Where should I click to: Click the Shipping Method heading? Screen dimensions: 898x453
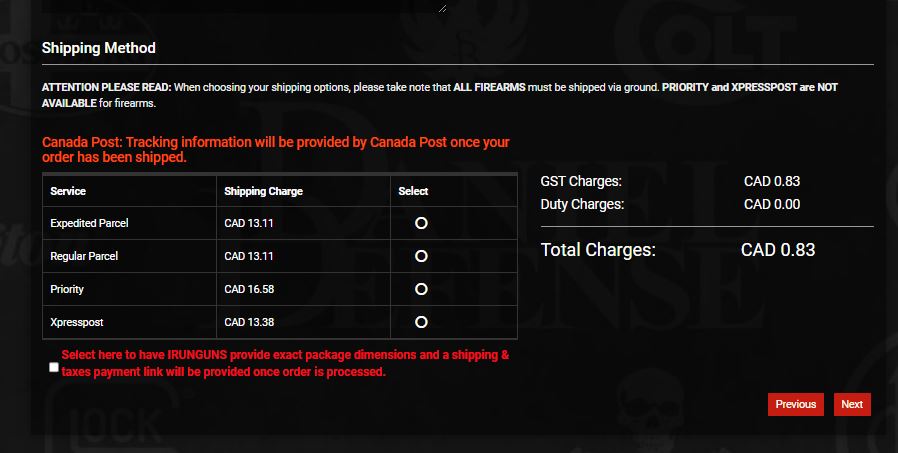(98, 48)
